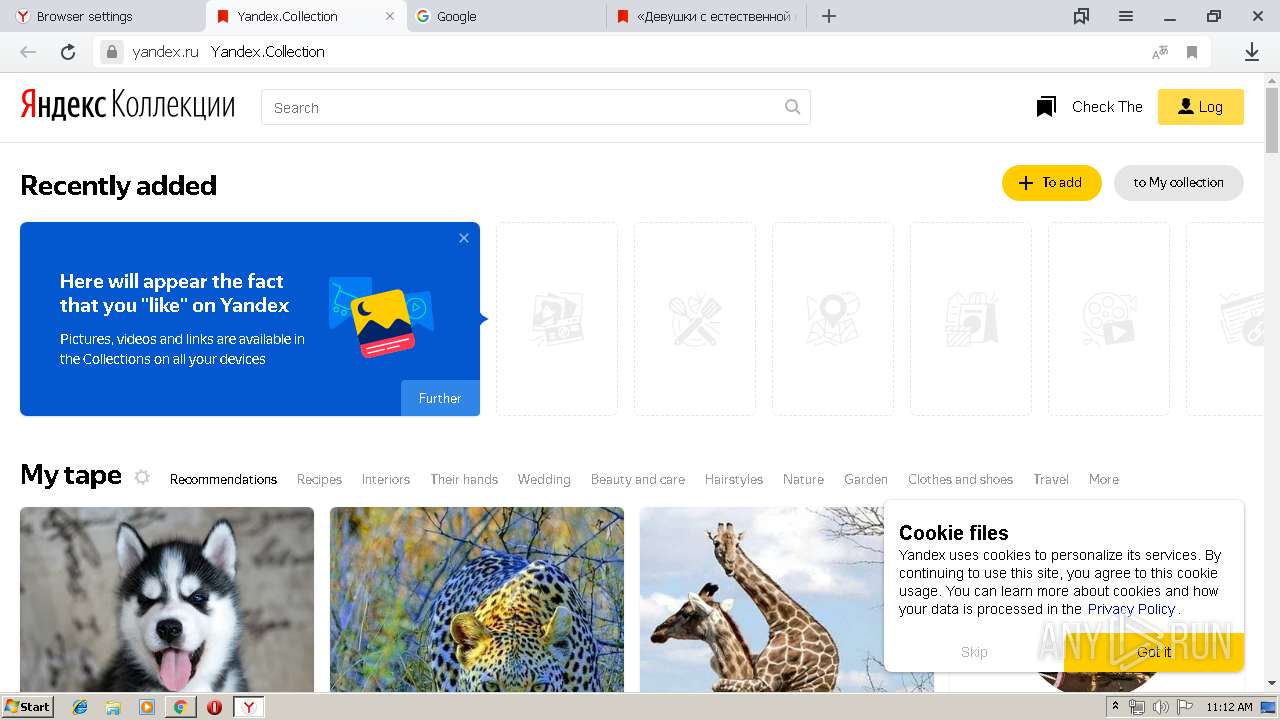Click the video placeholder collection card
1280x720 pixels.
point(557,319)
